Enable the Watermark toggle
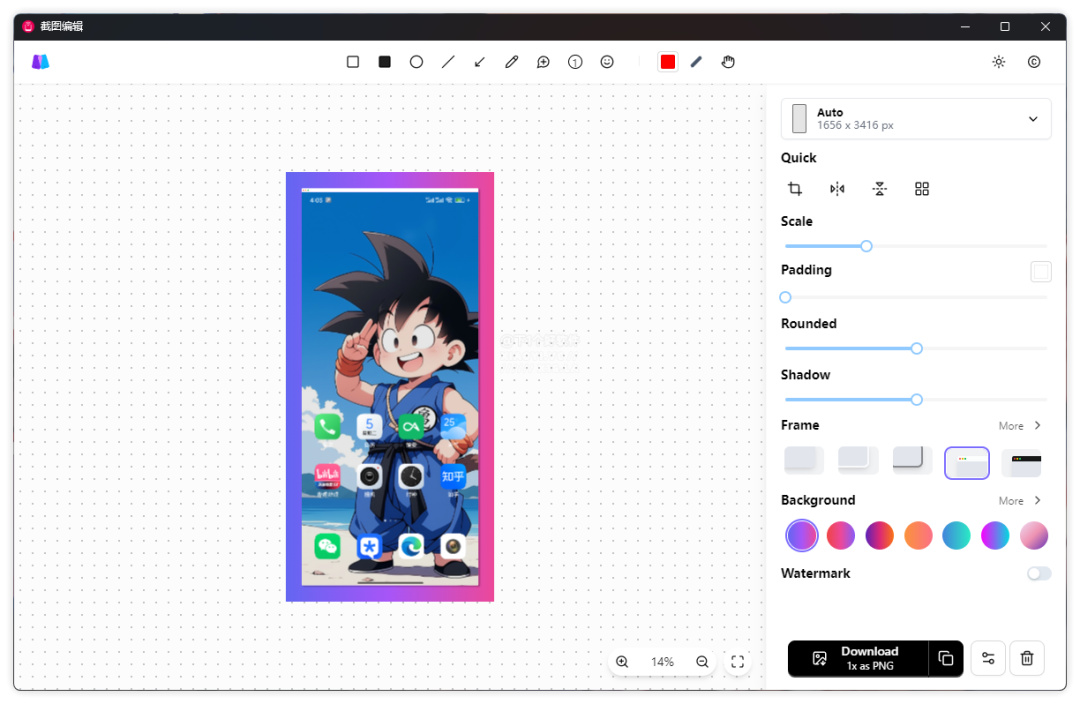 coord(1039,573)
